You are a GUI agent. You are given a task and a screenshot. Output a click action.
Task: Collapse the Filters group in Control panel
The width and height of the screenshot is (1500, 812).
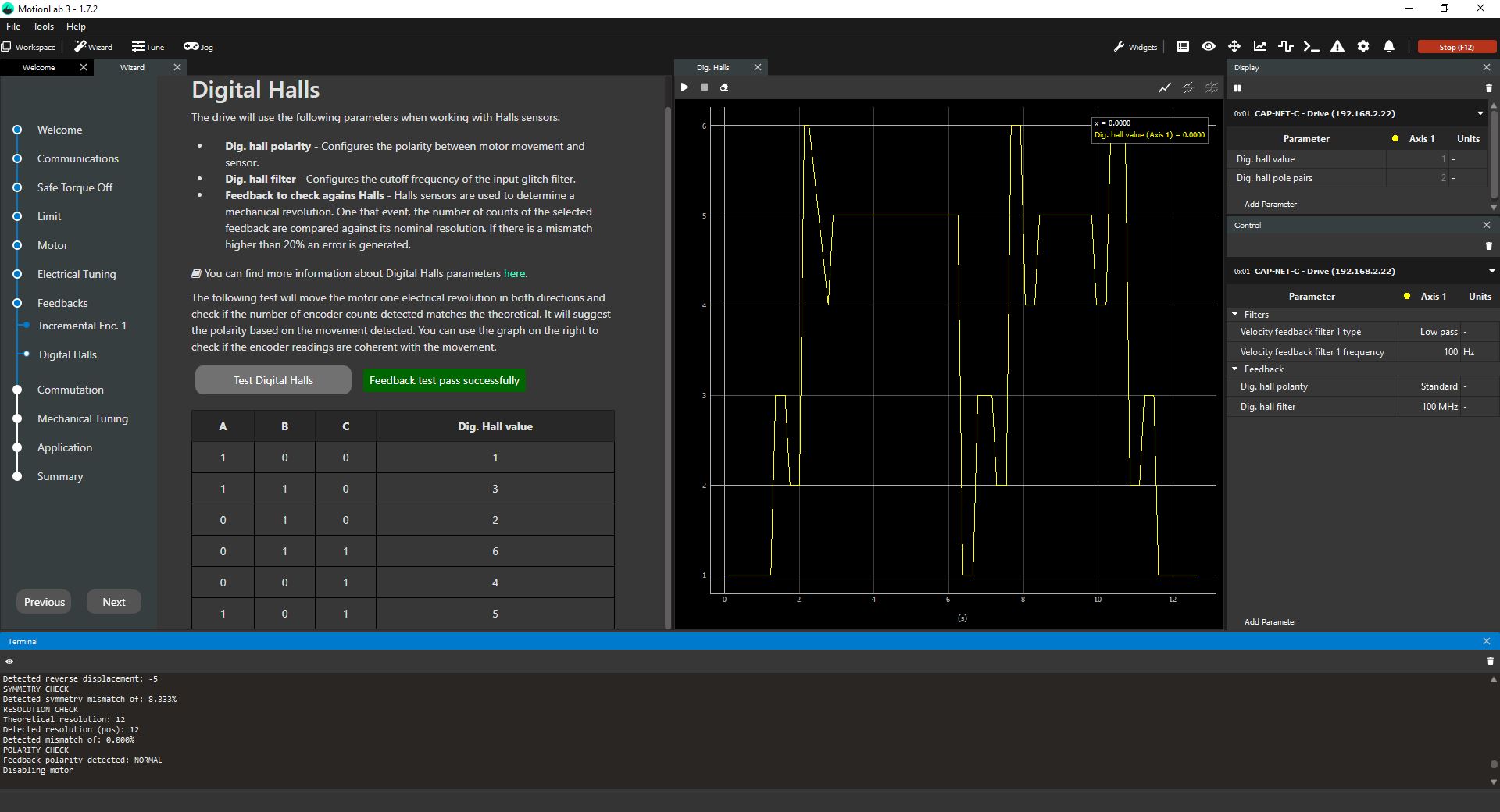point(1235,315)
